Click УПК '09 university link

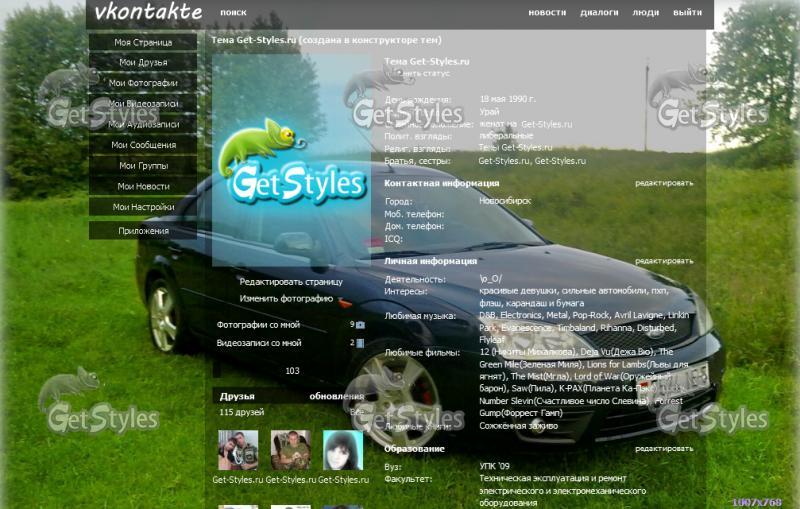[494, 466]
